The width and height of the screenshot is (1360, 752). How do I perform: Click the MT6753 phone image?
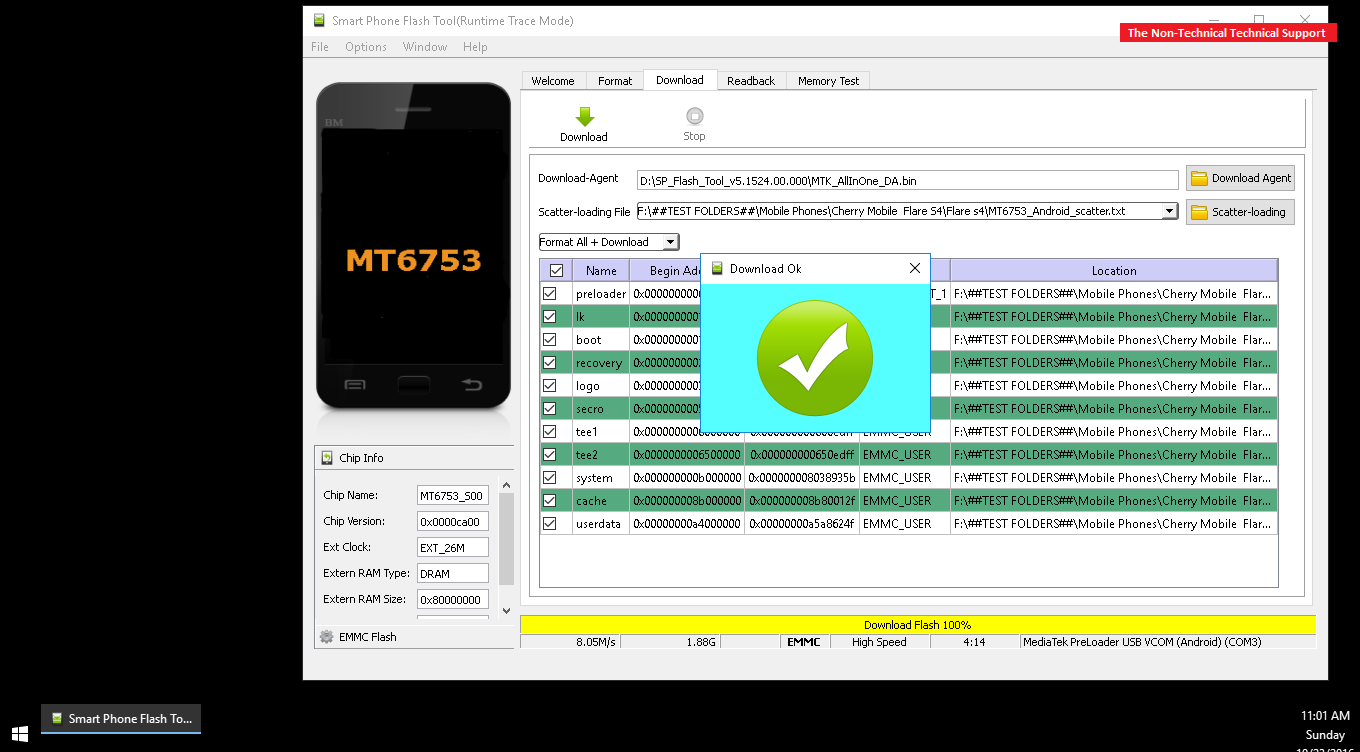[x=413, y=246]
